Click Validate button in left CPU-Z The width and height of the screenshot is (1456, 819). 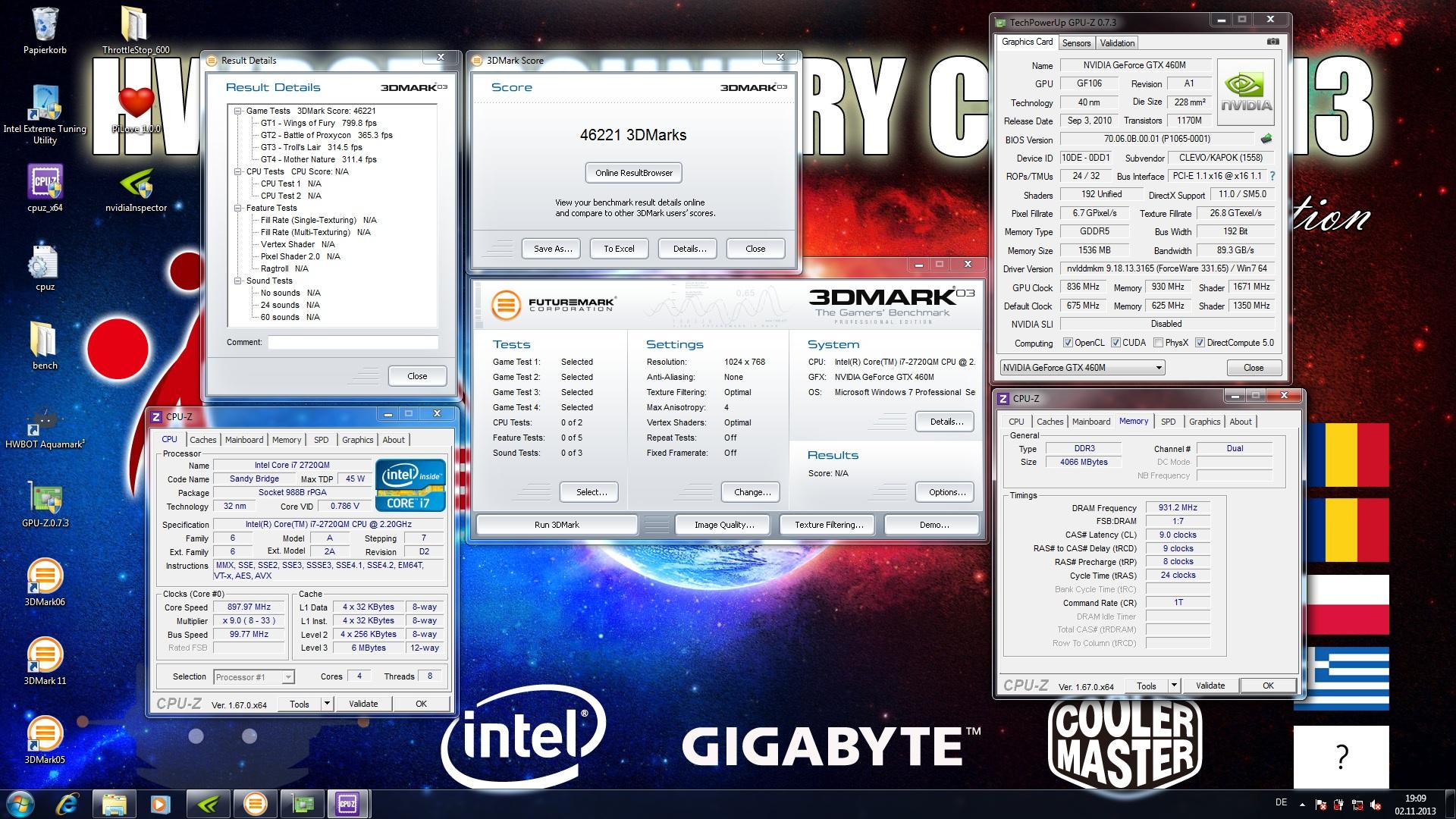click(363, 704)
